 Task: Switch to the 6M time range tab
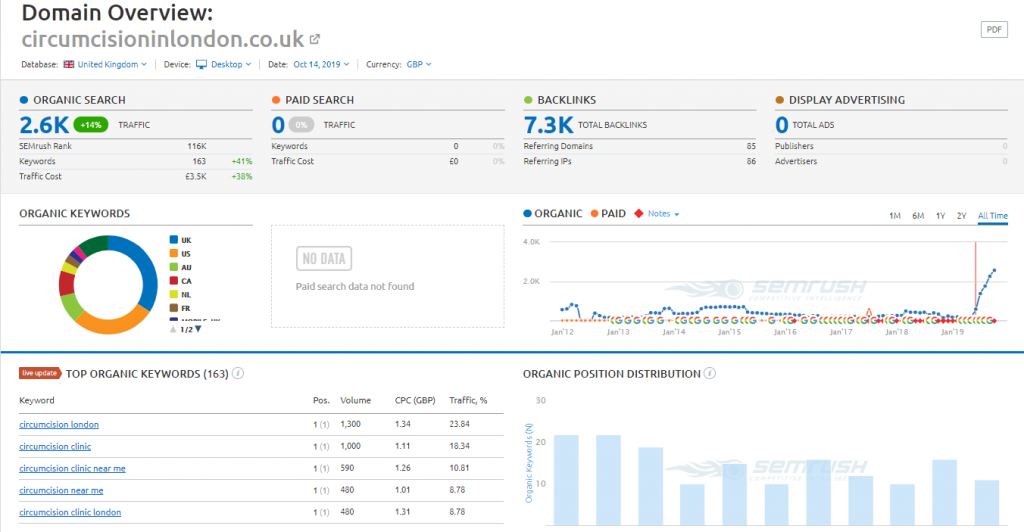[x=917, y=216]
